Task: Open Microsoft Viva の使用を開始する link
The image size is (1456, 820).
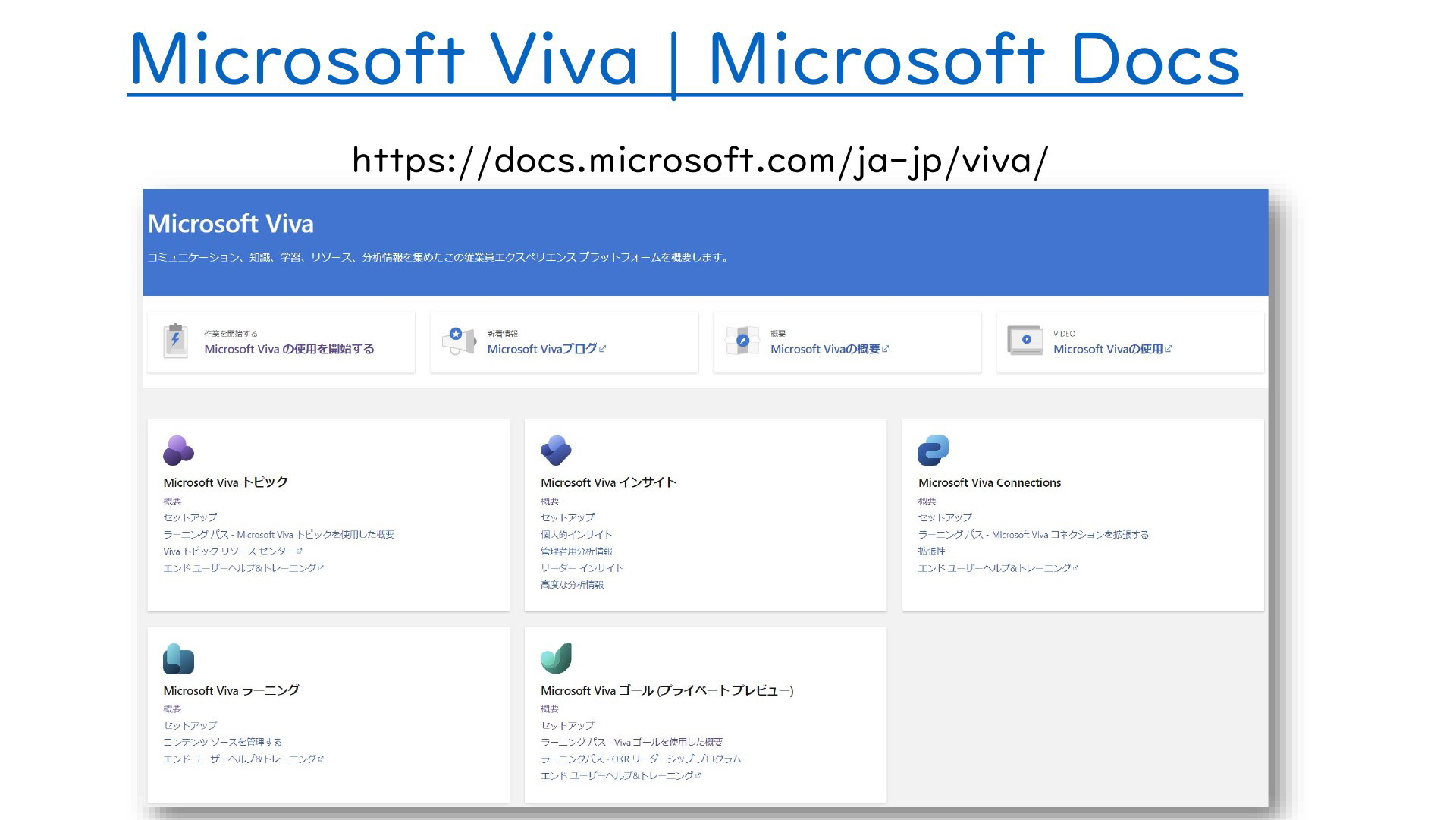Action: coord(289,349)
